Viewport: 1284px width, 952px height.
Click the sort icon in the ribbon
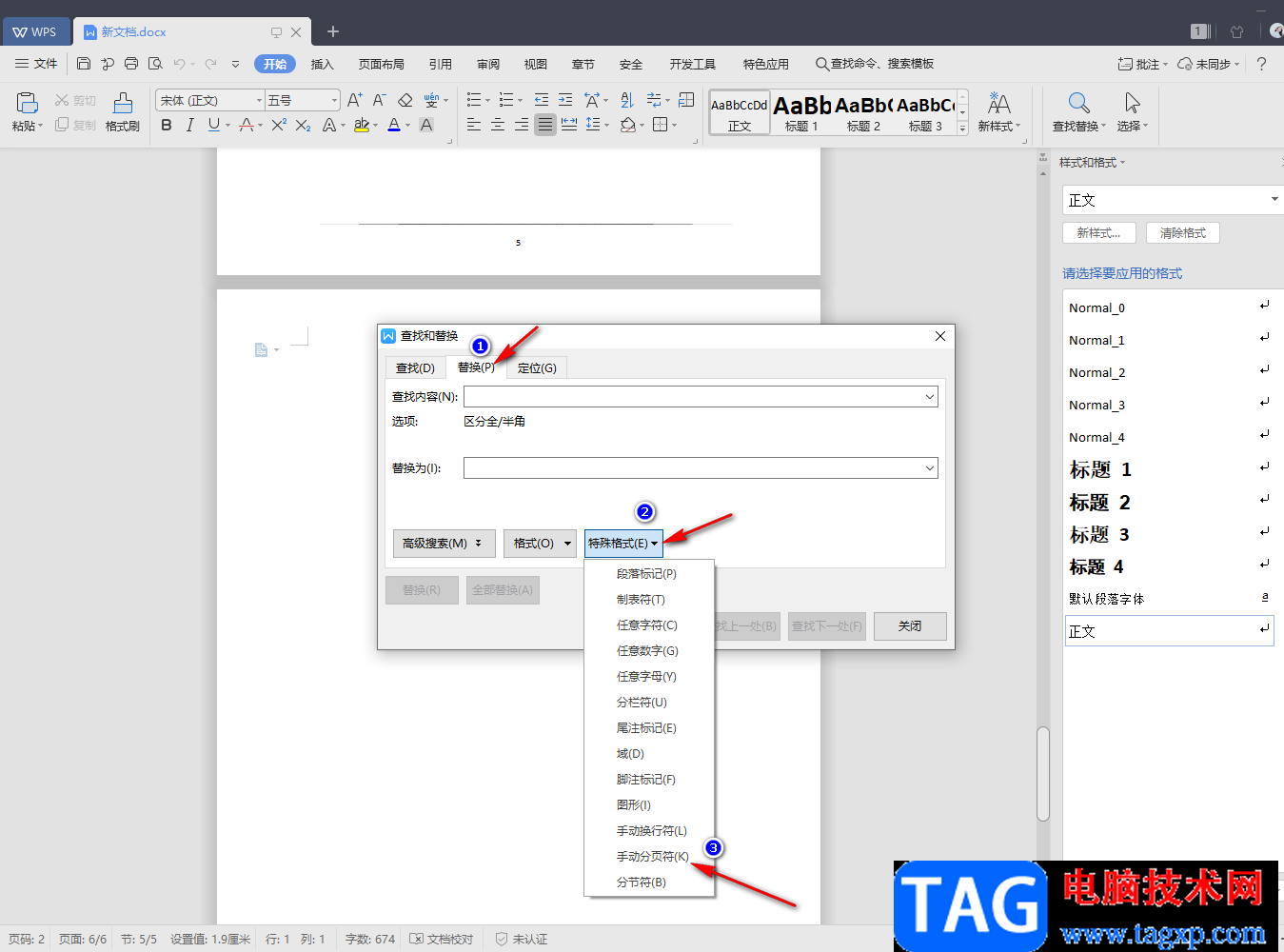pos(627,100)
